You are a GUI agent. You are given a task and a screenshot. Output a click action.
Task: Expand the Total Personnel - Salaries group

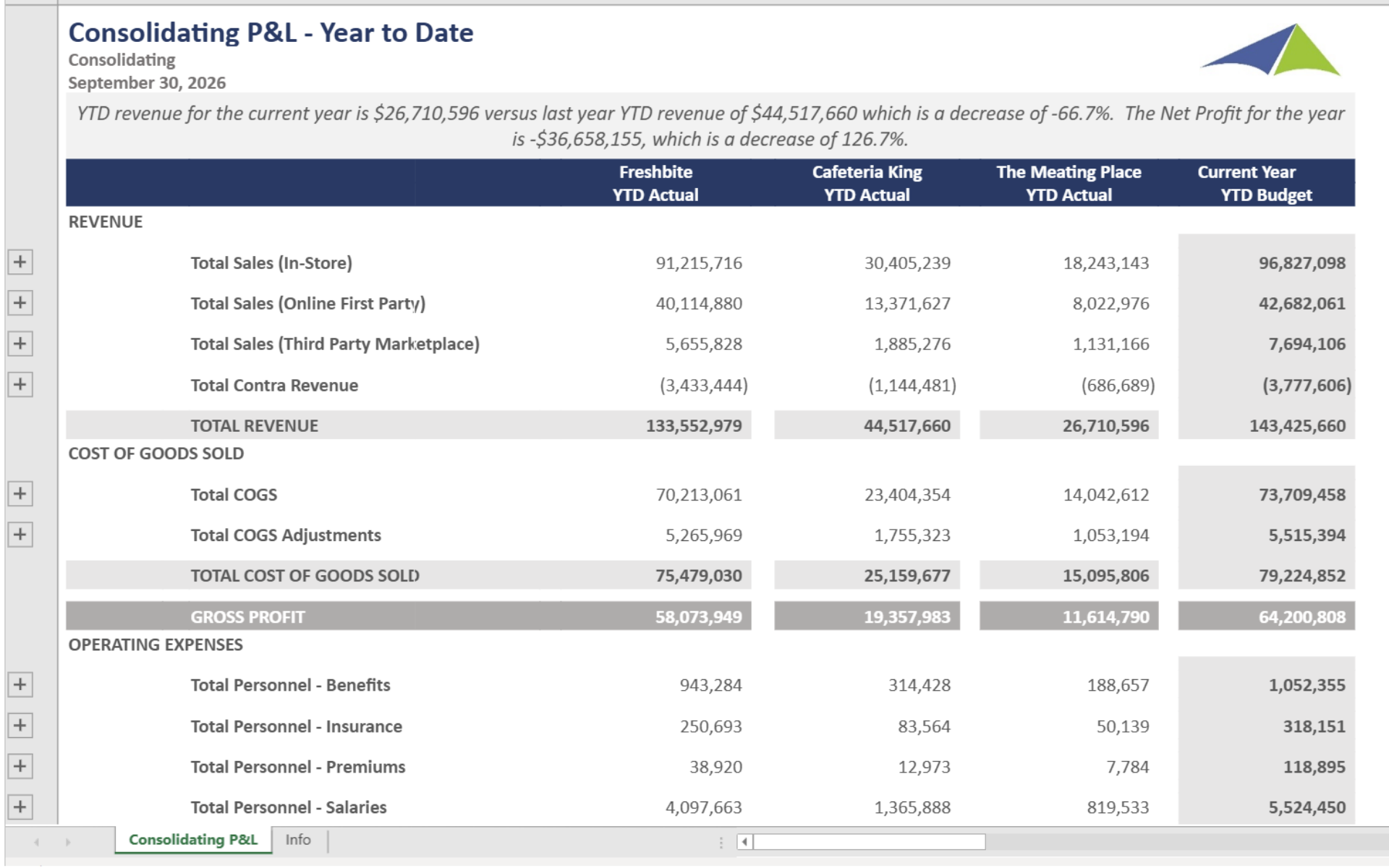pyautogui.click(x=20, y=807)
